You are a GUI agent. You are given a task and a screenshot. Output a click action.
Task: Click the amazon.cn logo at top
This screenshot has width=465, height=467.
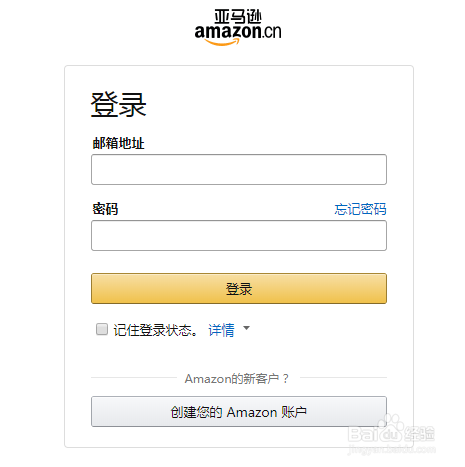(238, 27)
